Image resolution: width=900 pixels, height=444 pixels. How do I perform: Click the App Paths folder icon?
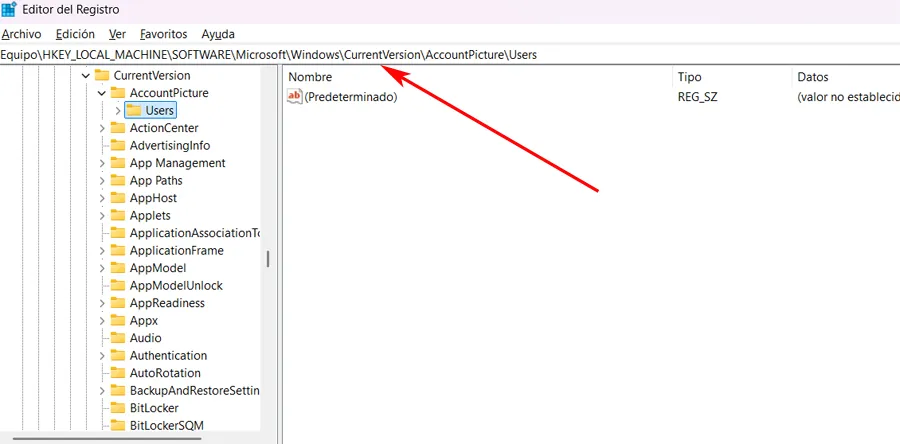(x=118, y=180)
